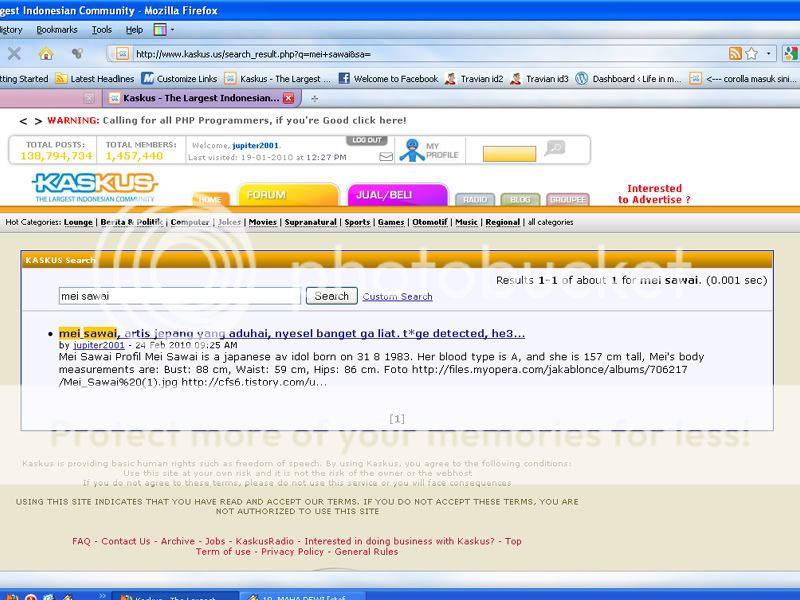This screenshot has width=800, height=600.
Task: Click the left arrow before the WARNING ticker
Action: click(23, 121)
